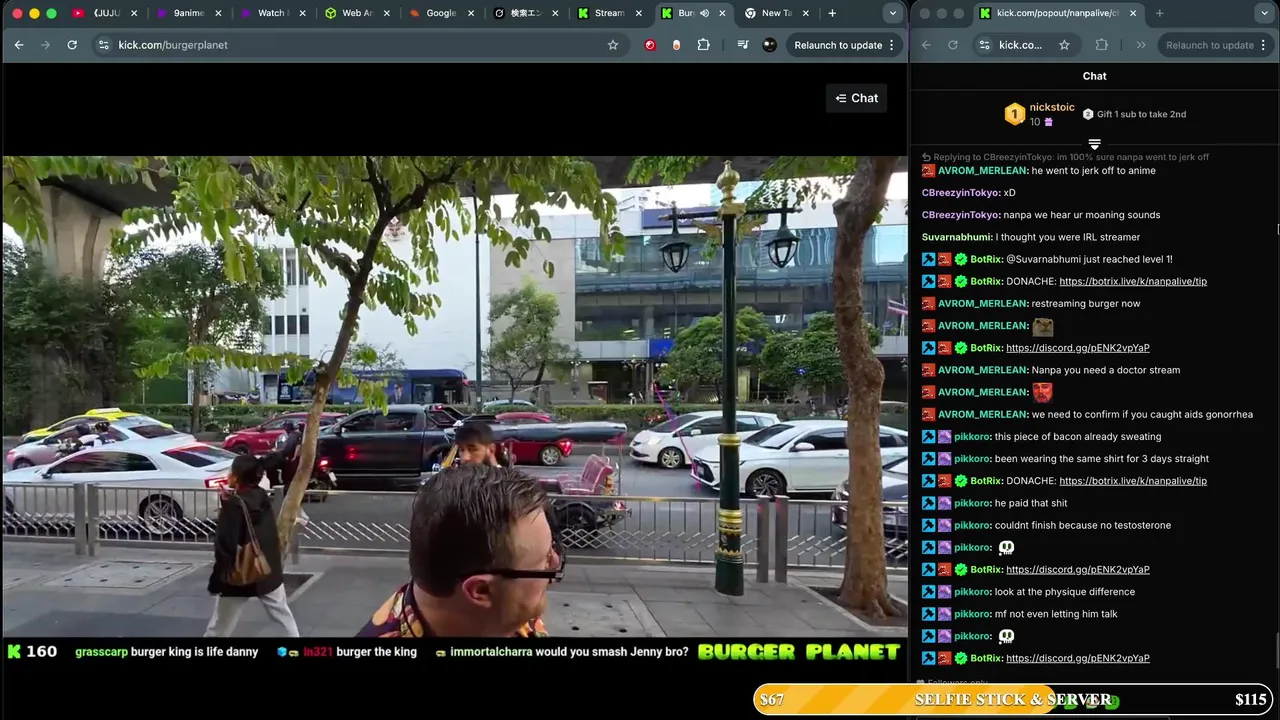Open Chrome three-dot menu in main window
The image size is (1280, 720).
click(x=891, y=45)
